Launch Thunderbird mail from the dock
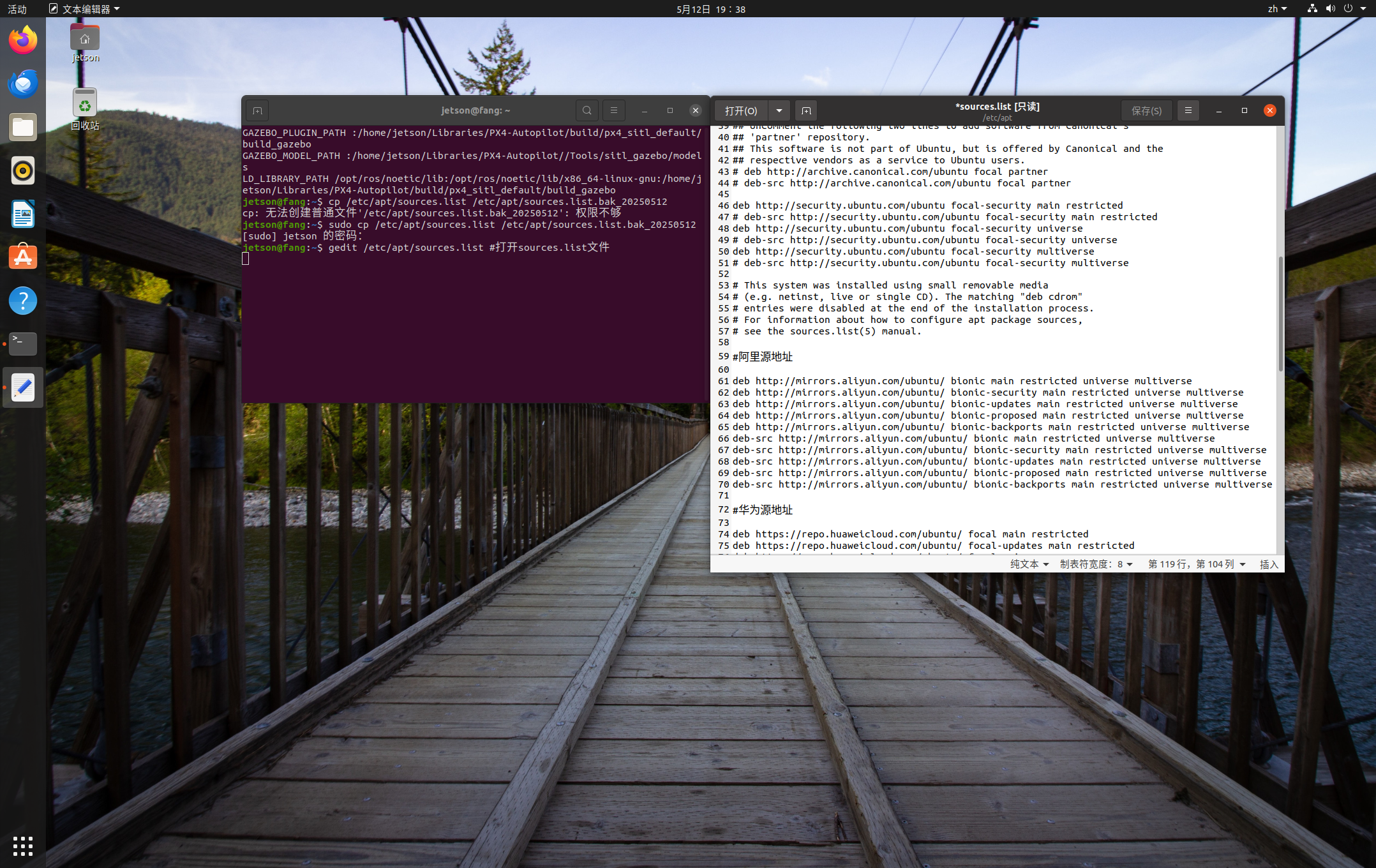Image resolution: width=1376 pixels, height=868 pixels. 23,84
